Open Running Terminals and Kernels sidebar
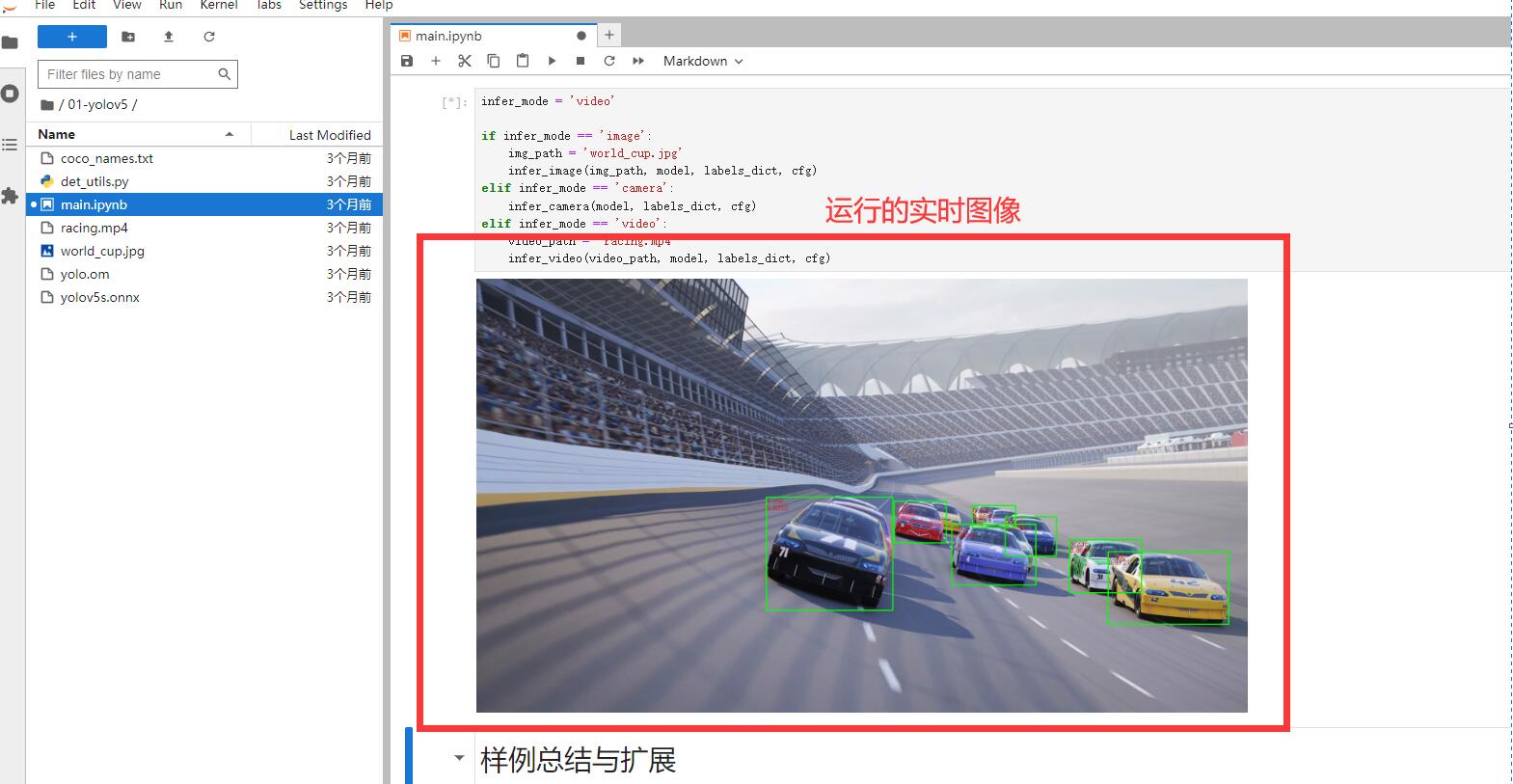This screenshot has height=784, width=1513. [x=11, y=94]
